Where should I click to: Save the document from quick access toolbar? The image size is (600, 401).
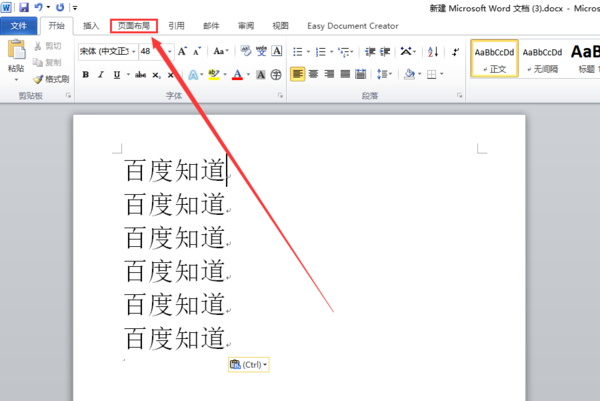coord(24,7)
